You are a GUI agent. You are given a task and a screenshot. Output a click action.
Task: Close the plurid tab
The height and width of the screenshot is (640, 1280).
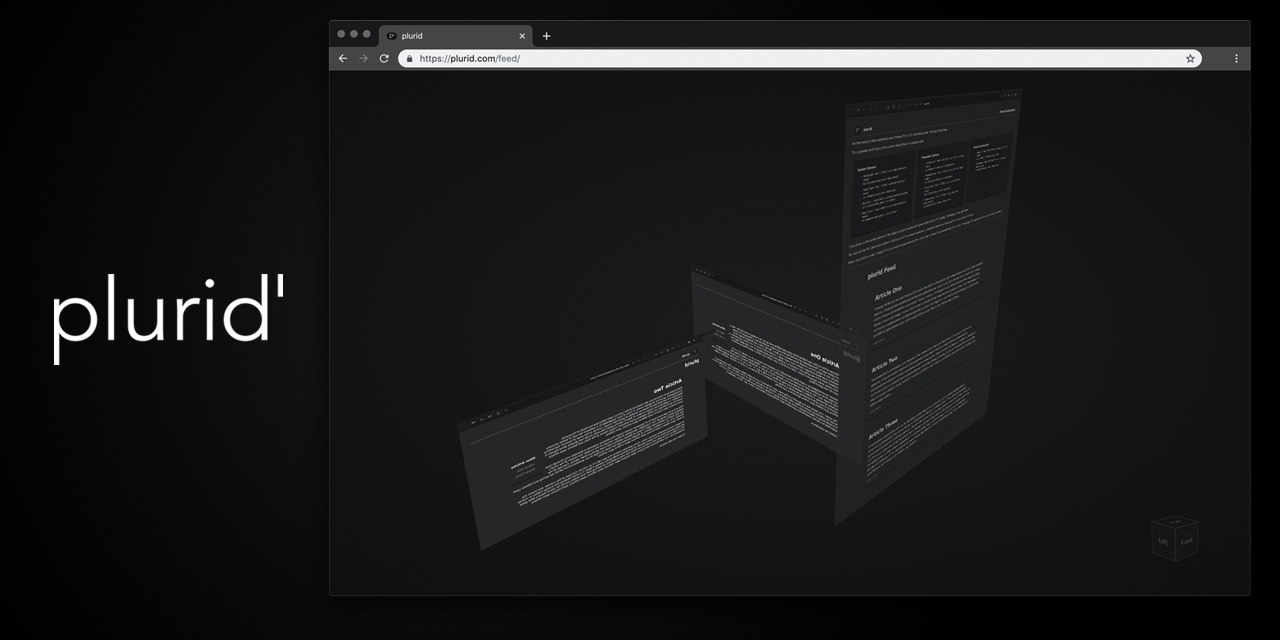click(x=522, y=36)
